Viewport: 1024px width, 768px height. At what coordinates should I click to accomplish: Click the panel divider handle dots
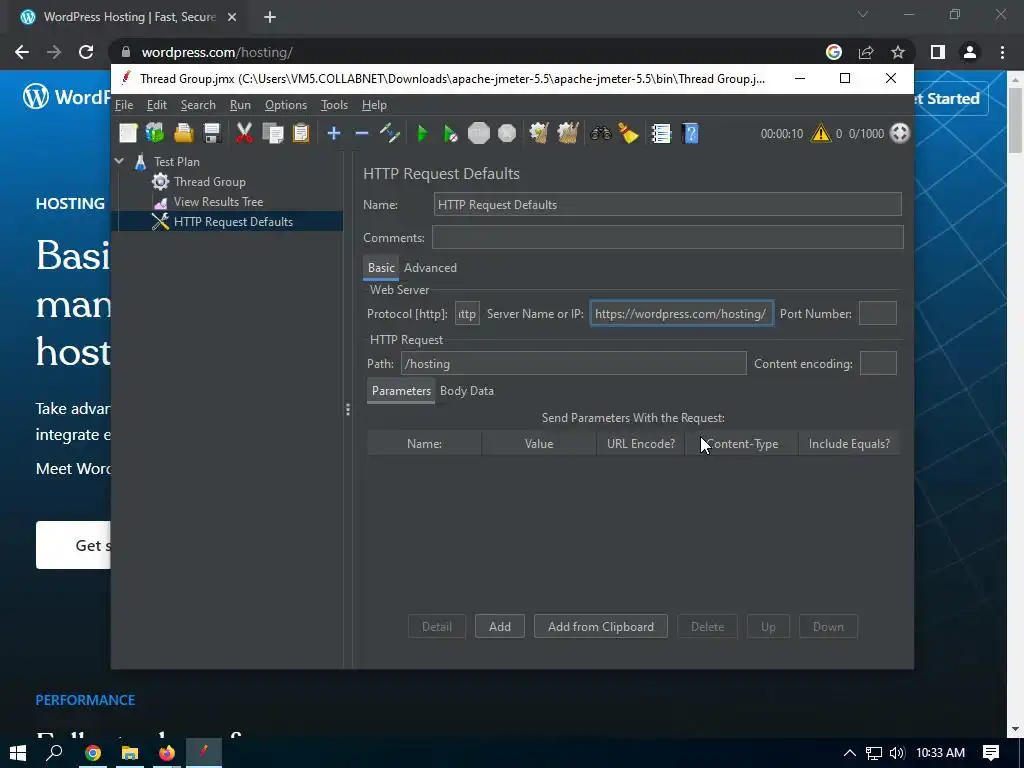point(347,409)
